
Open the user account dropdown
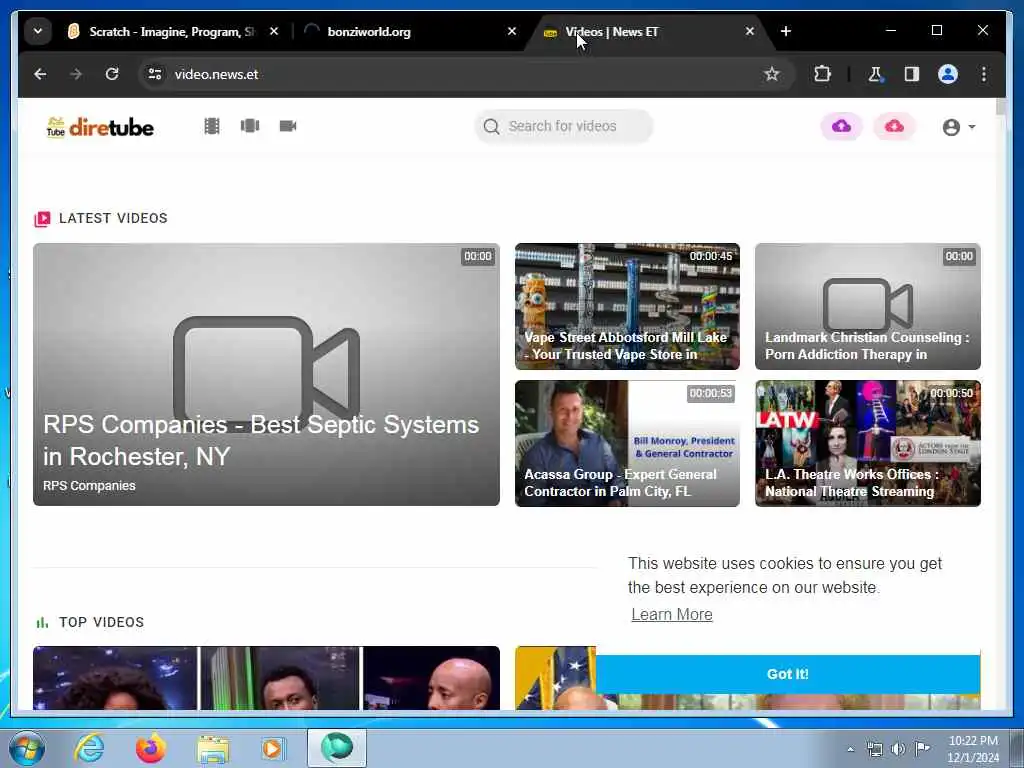958,127
